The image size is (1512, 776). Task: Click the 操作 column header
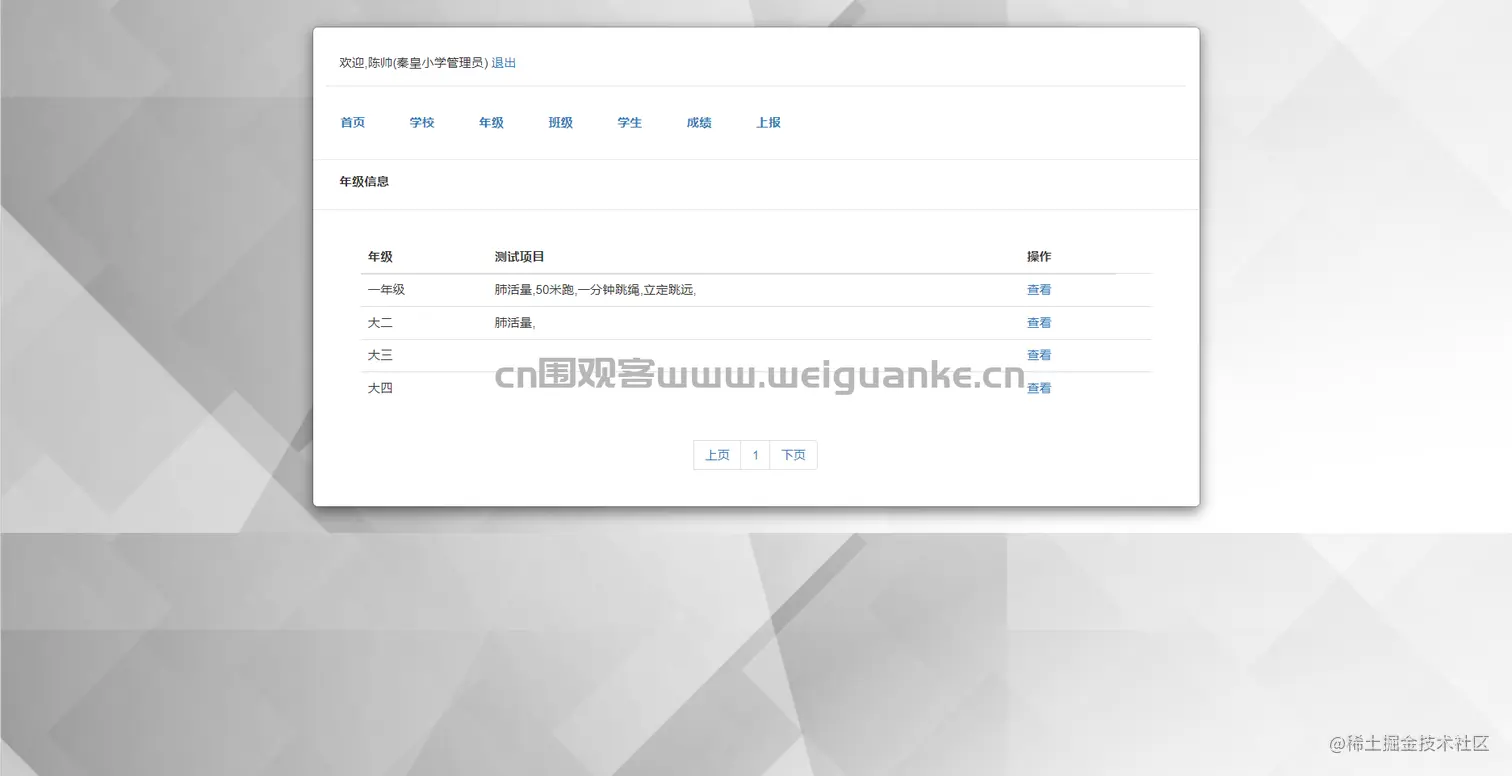tap(1039, 257)
